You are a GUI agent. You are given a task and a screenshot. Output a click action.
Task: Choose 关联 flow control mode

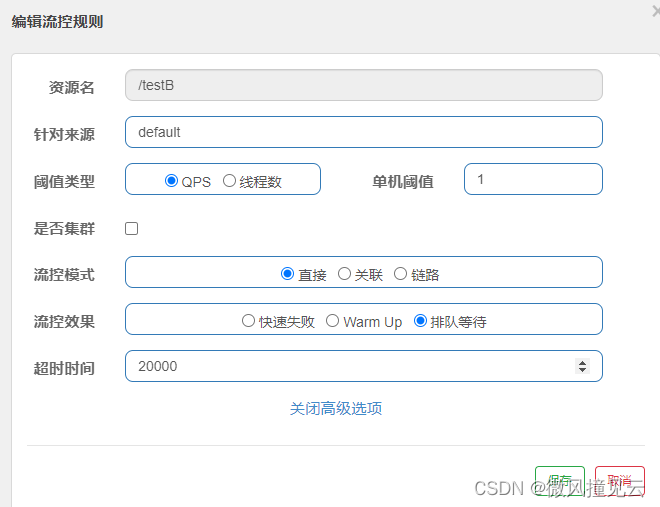pos(344,274)
